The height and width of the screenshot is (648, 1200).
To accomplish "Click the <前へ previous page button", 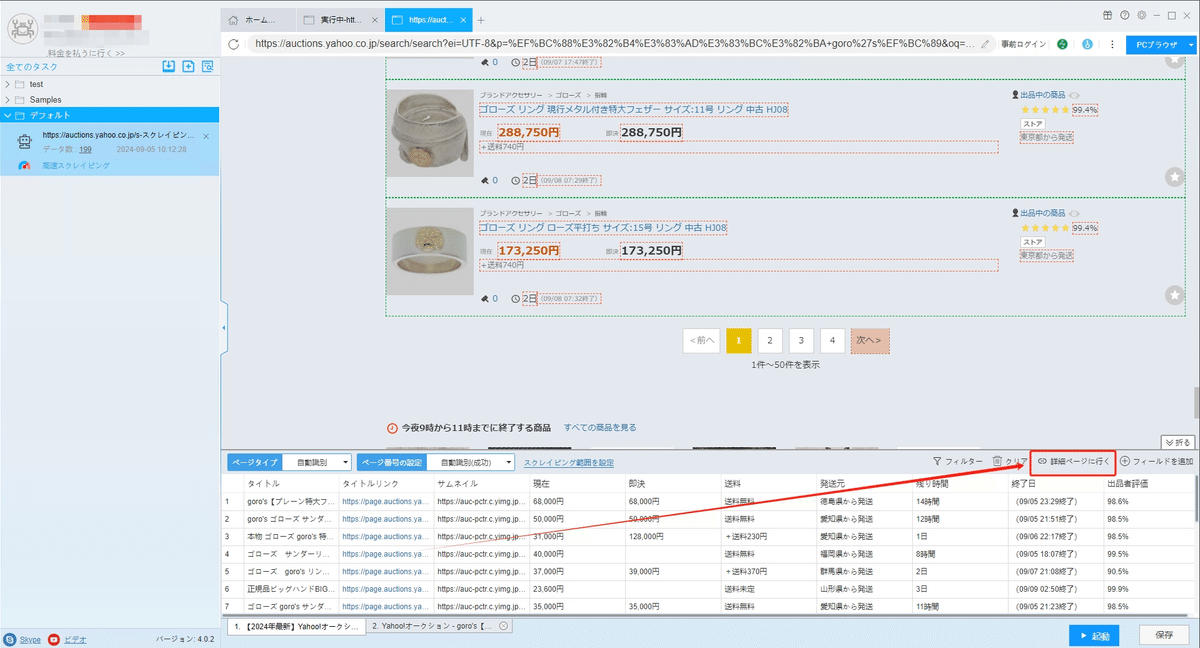I will tap(701, 340).
